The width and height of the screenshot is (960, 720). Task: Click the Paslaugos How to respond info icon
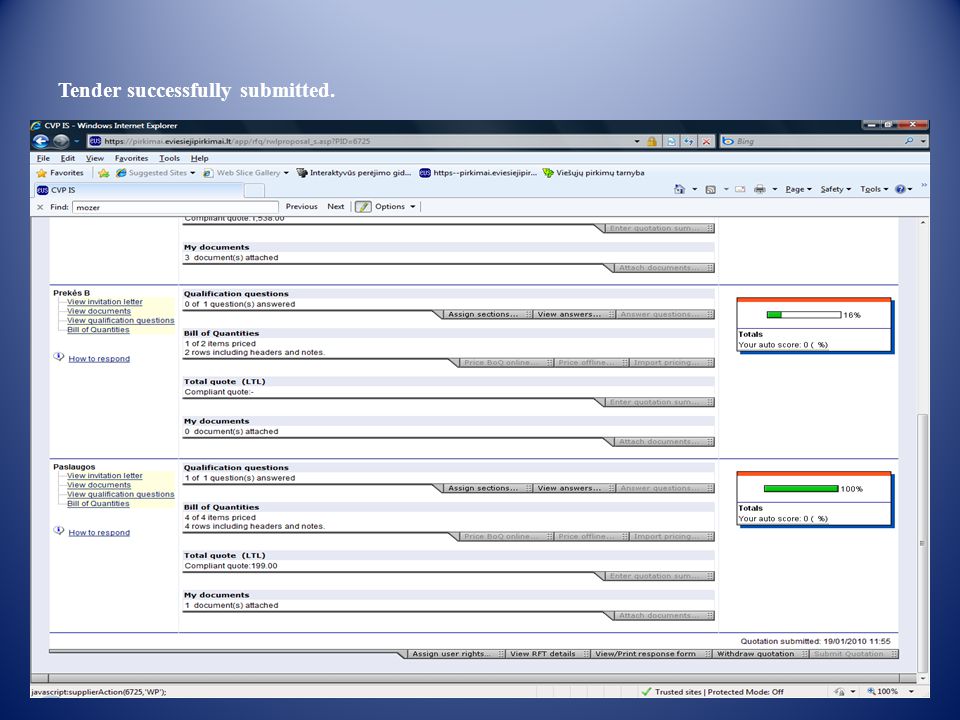coord(59,531)
